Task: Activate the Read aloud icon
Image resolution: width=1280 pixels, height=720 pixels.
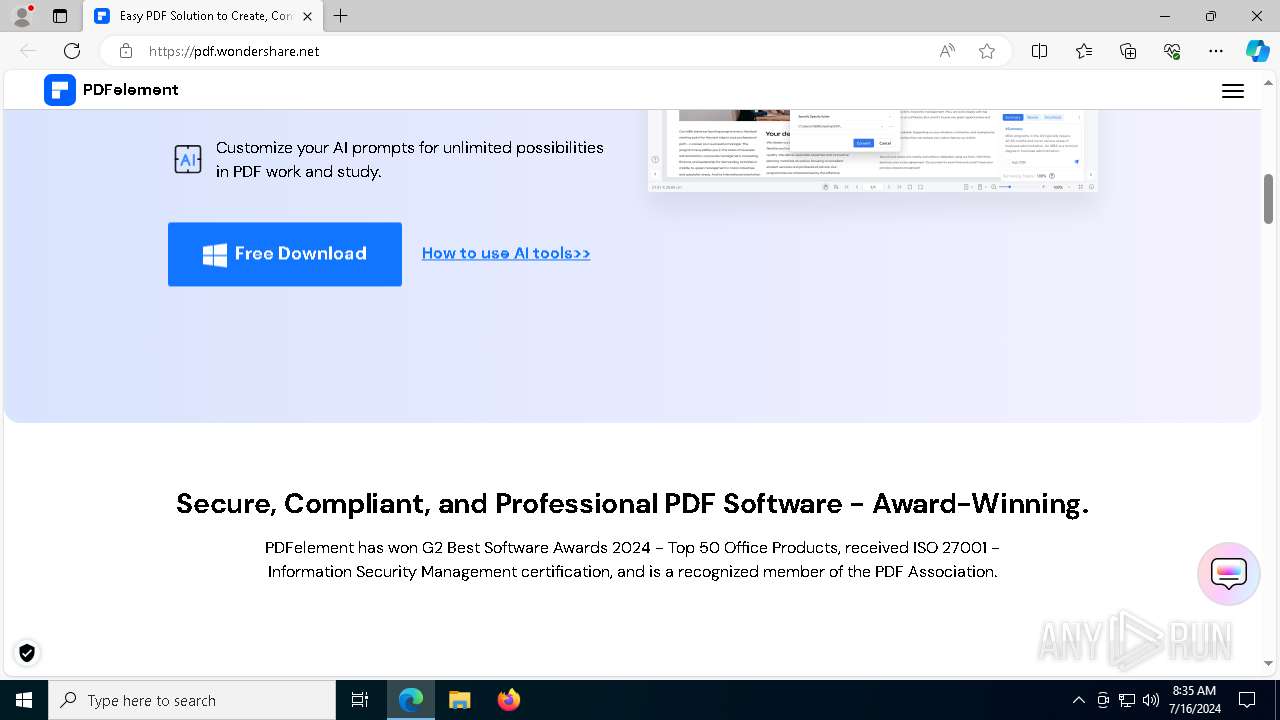Action: coord(947,51)
